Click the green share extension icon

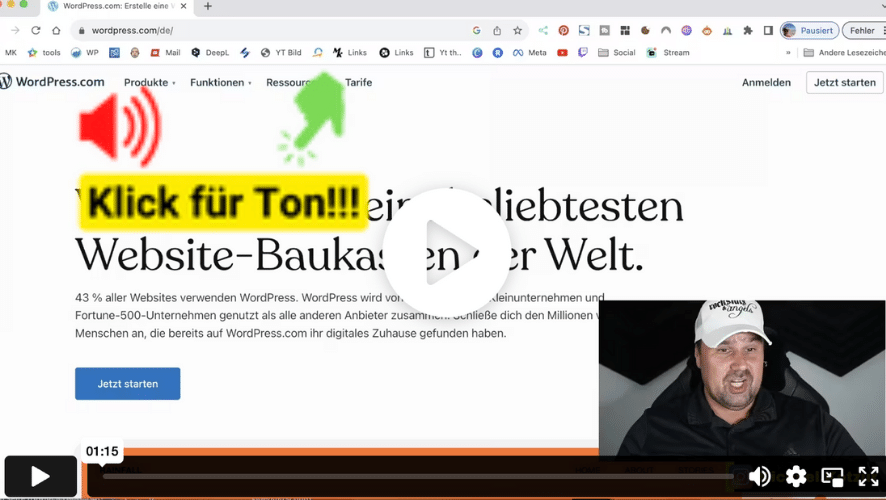(543, 31)
